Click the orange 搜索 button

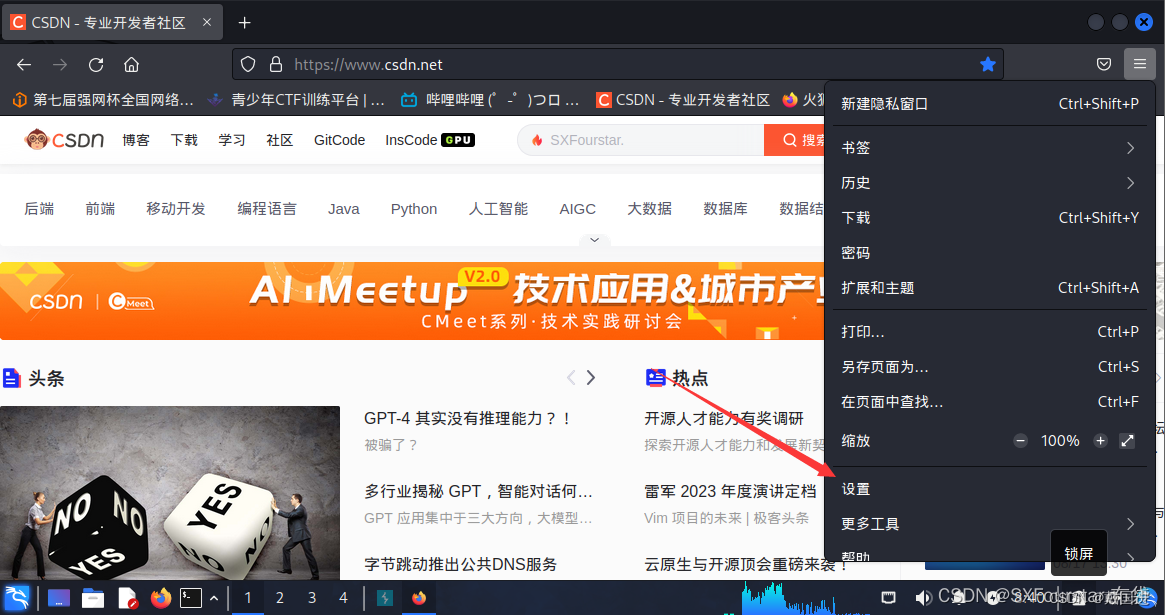pyautogui.click(x=795, y=140)
